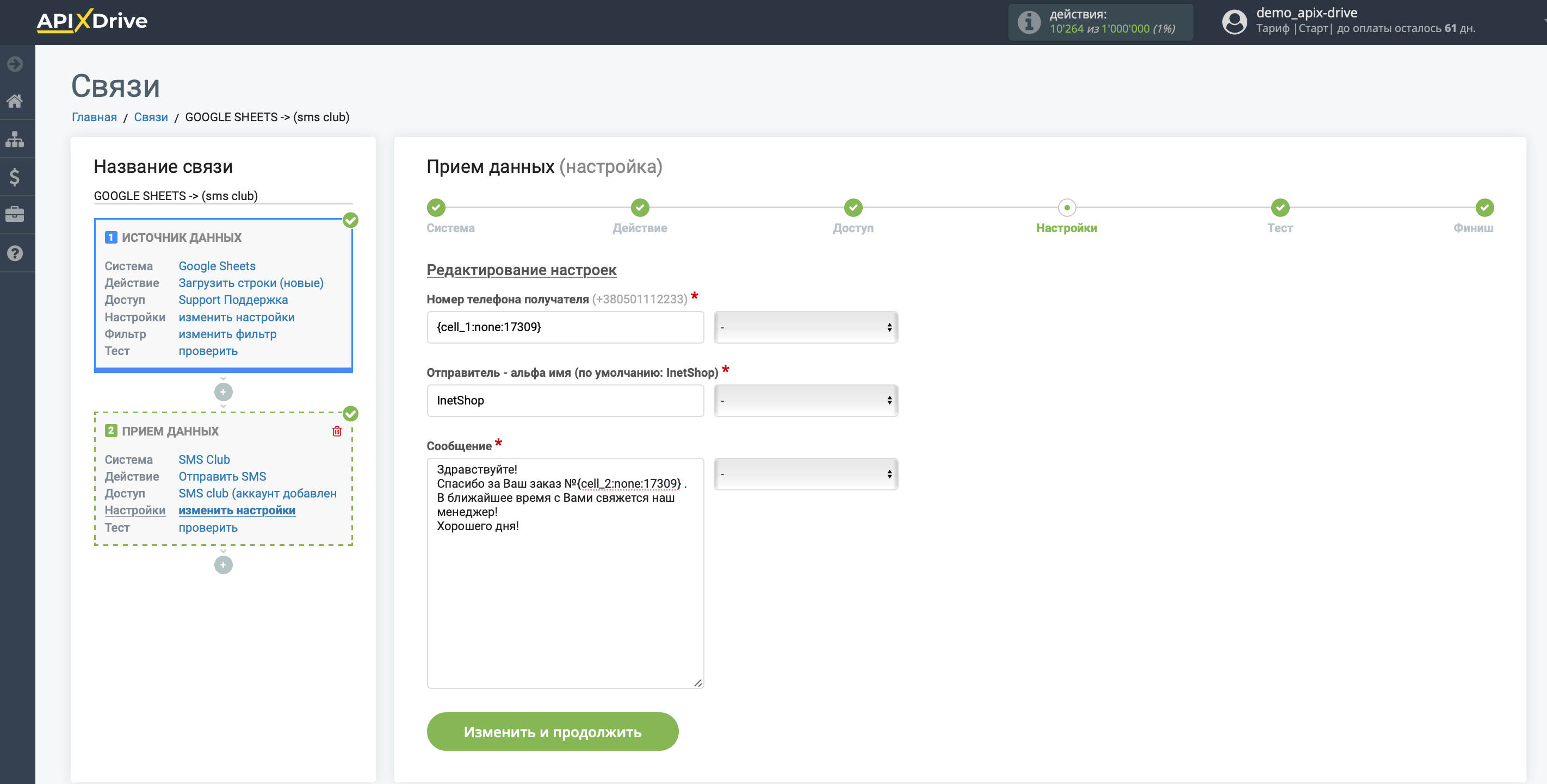Click message textarea resize handle

coord(698,682)
